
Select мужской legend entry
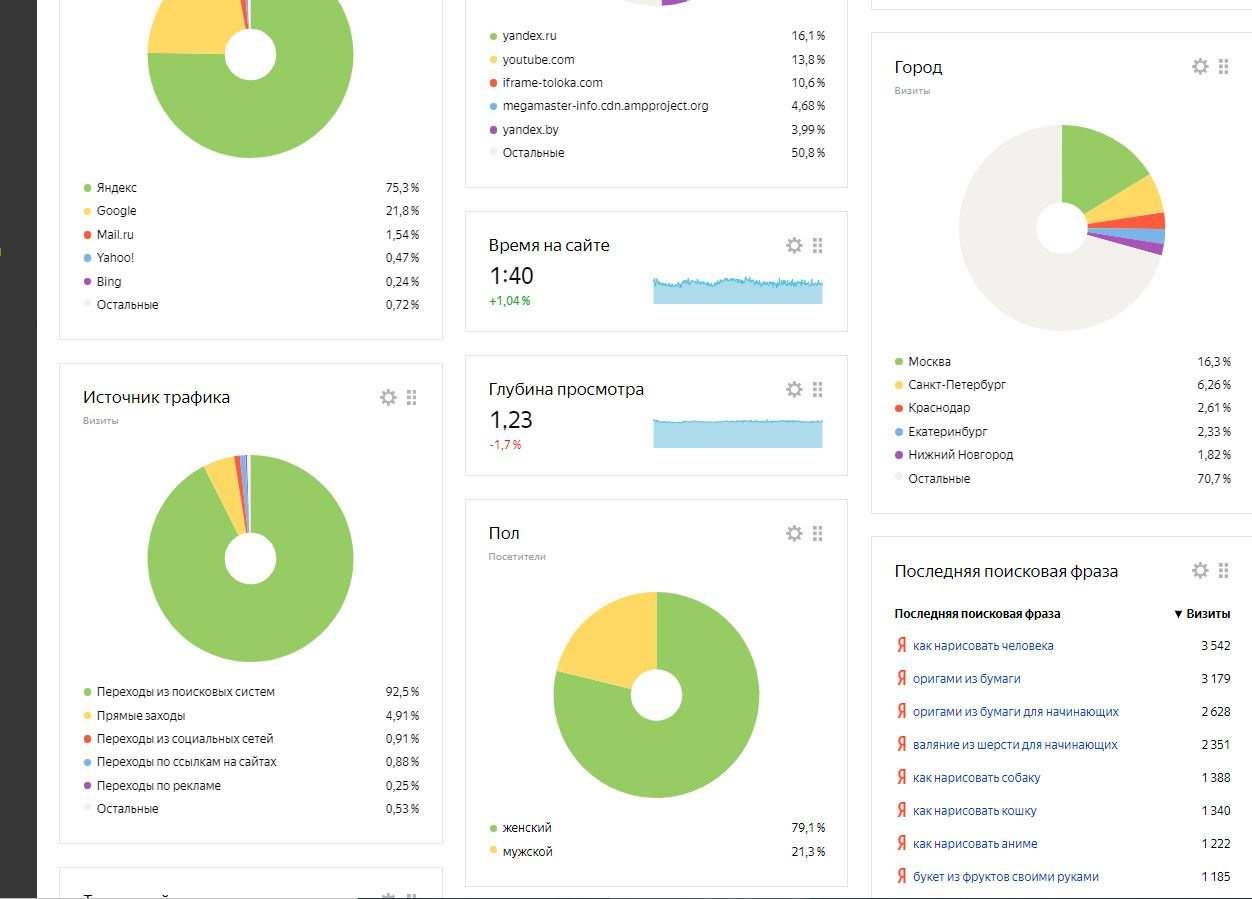(527, 852)
